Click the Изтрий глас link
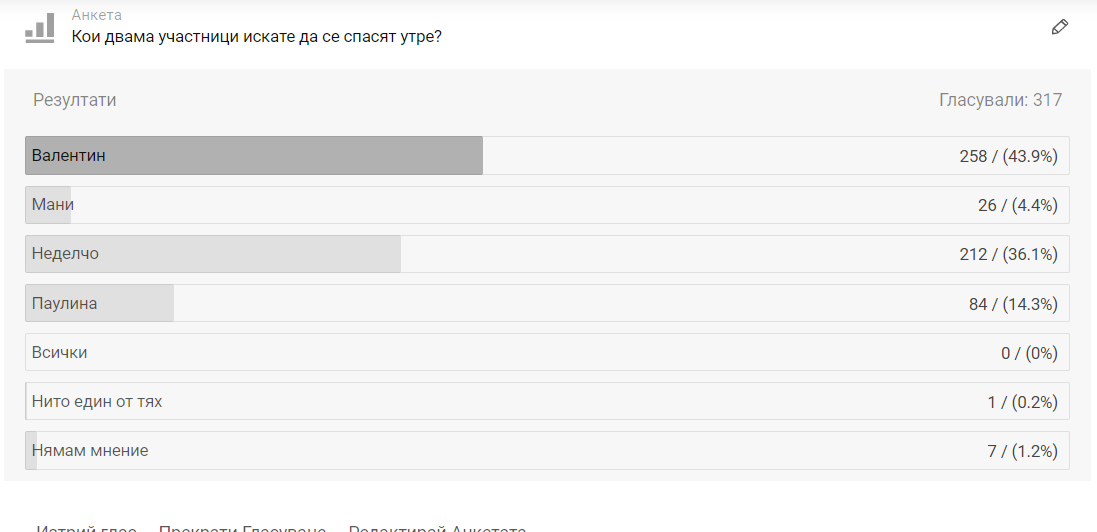 pos(87,527)
